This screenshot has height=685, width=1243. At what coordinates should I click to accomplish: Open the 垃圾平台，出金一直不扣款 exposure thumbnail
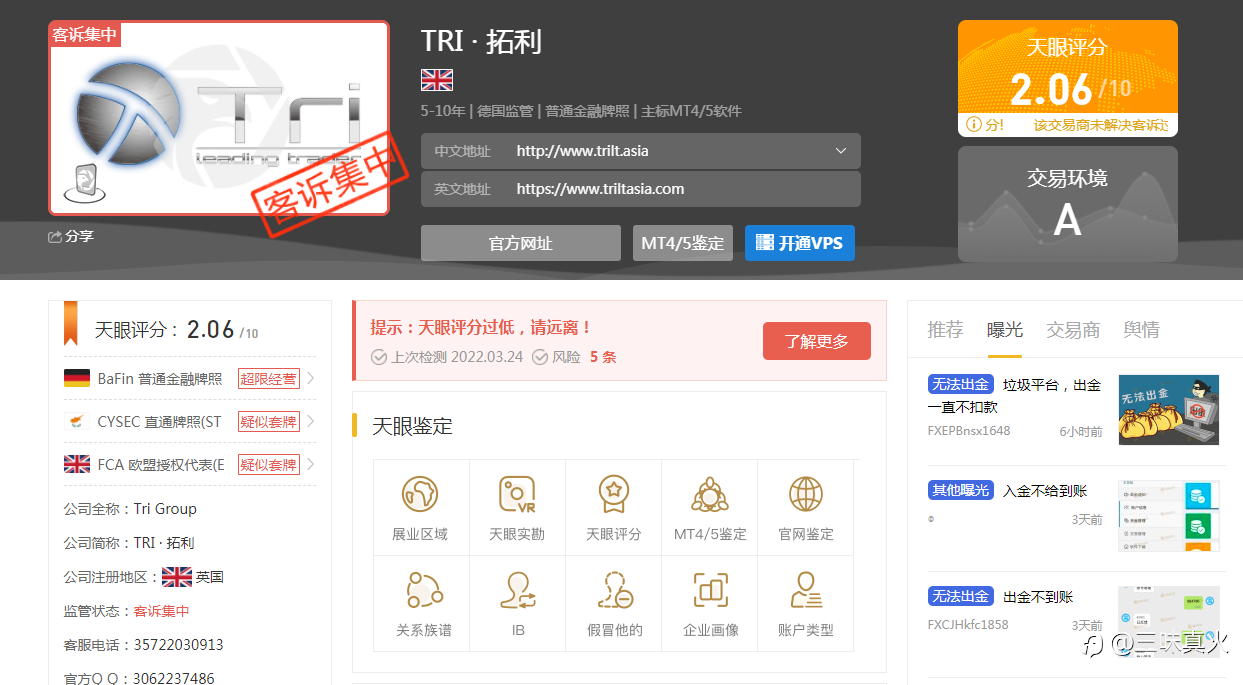tap(1169, 410)
